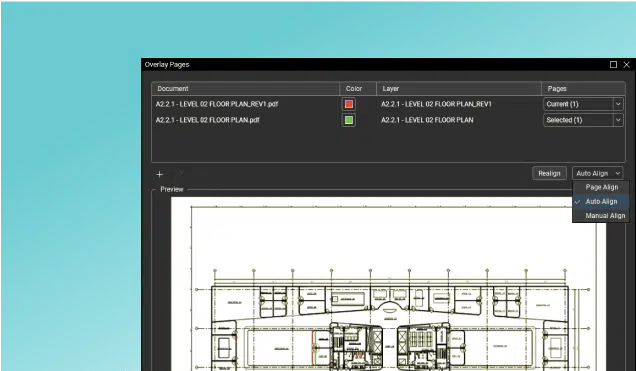Close the Overlay Pages dialog
This screenshot has width=636, height=371.
(626, 64)
